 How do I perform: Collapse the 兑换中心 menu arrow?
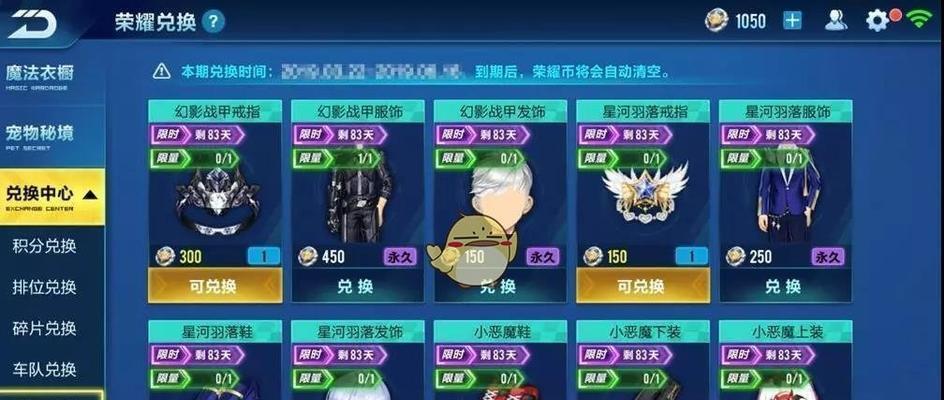click(x=90, y=195)
